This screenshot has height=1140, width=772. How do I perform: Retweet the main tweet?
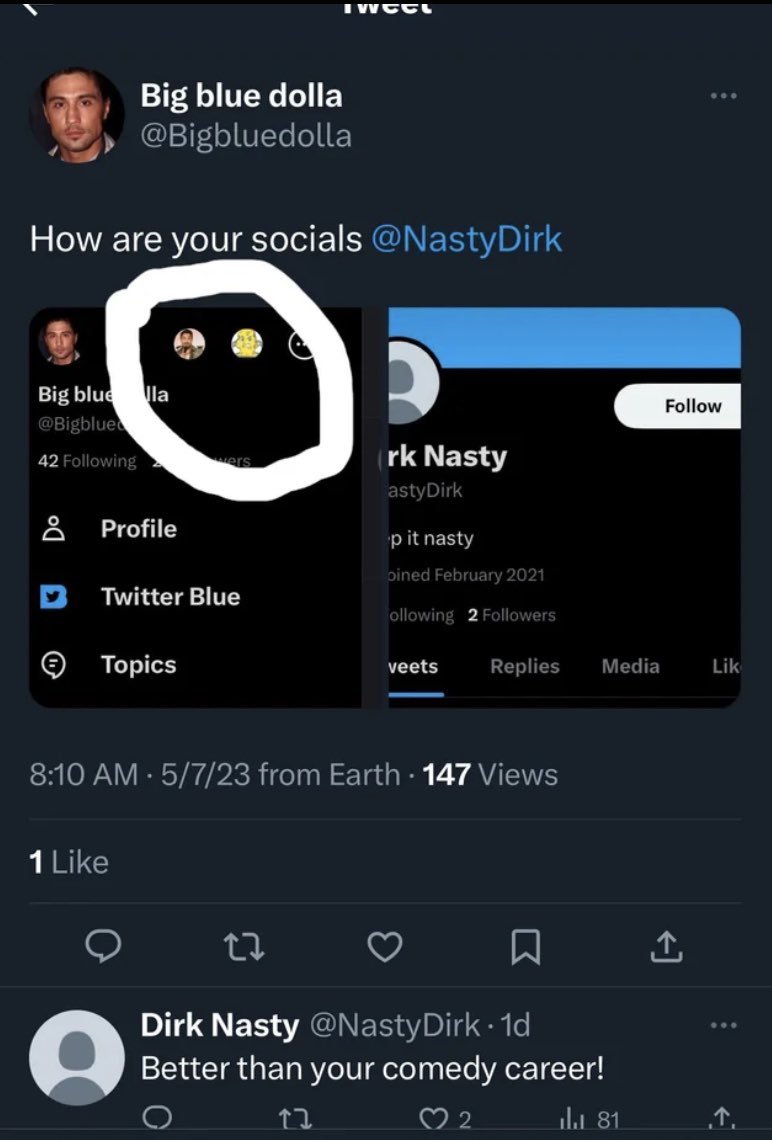click(244, 946)
